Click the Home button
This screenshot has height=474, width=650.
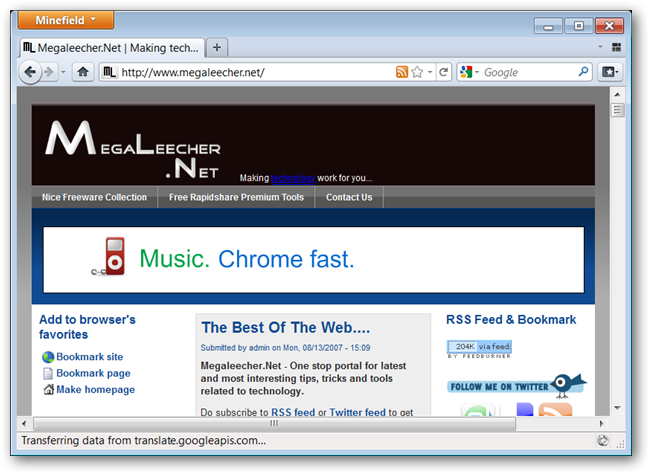tap(83, 72)
